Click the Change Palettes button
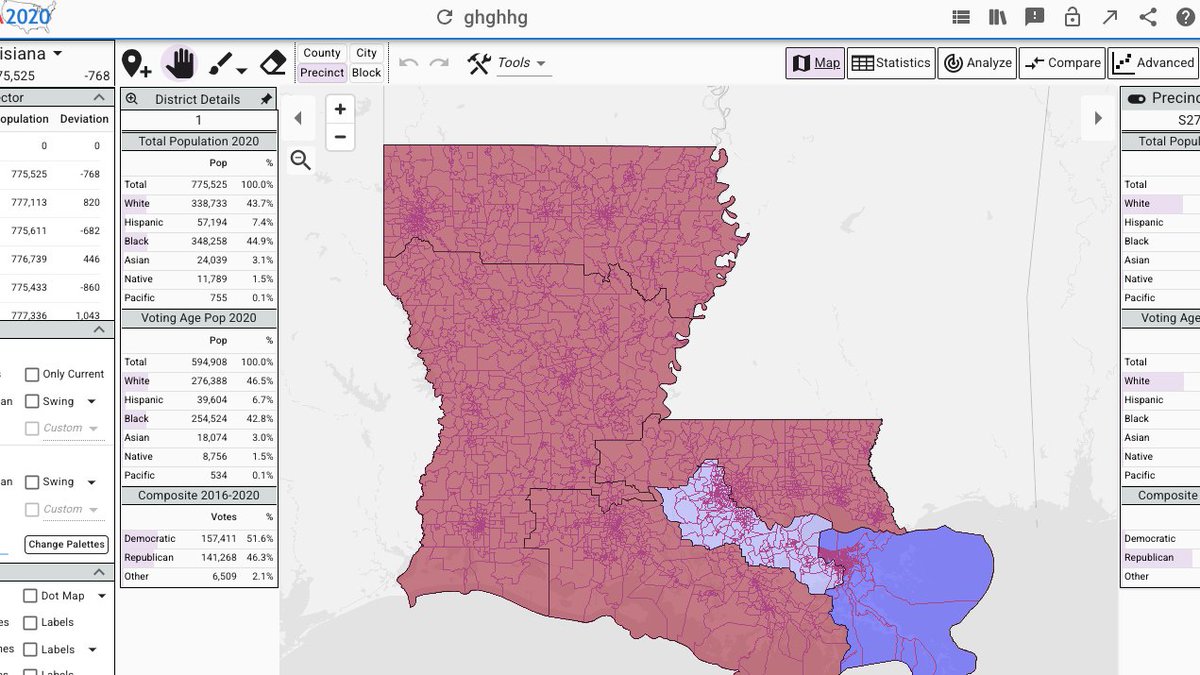This screenshot has width=1200, height=675. [x=67, y=545]
